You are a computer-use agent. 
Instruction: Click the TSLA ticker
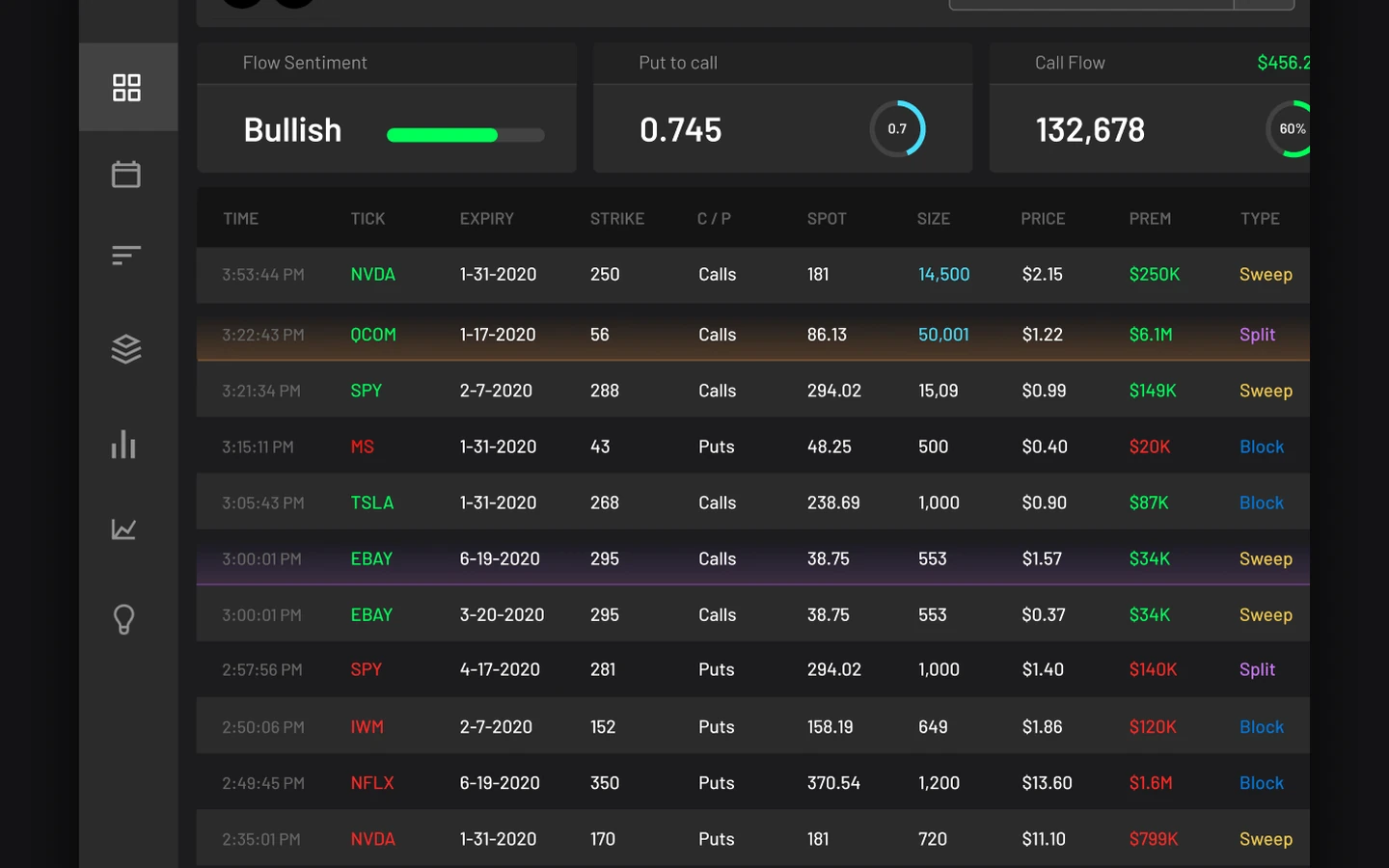pos(372,502)
